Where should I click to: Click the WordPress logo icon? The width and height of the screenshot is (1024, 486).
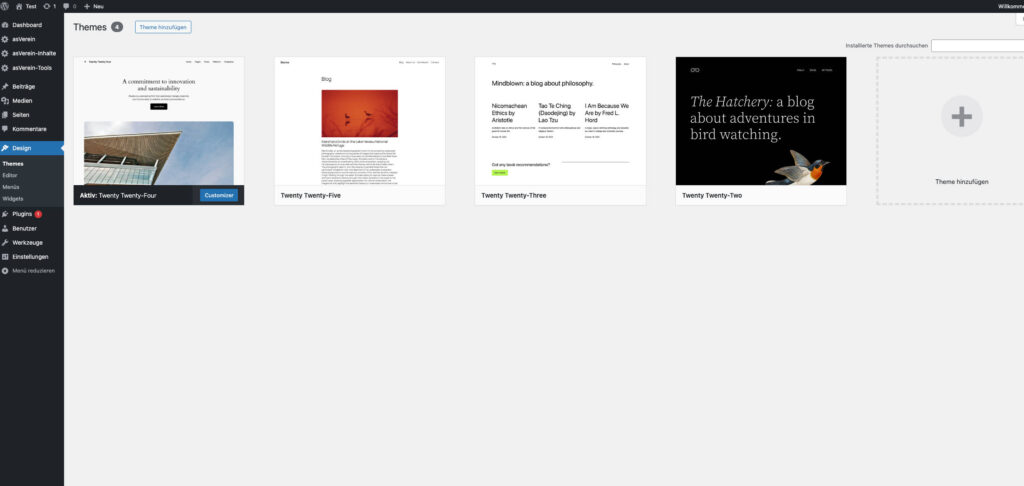pyautogui.click(x=5, y=6)
